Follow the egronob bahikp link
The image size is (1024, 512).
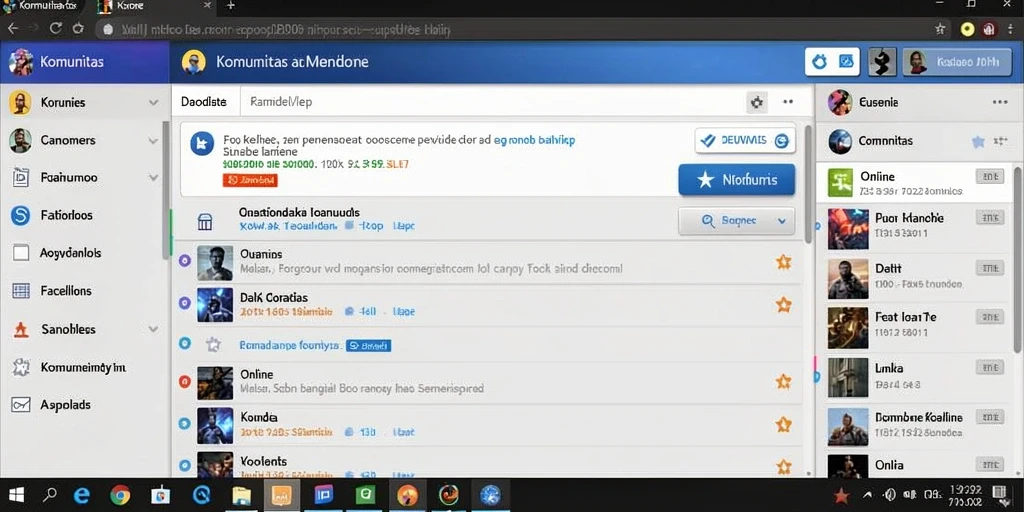click(x=534, y=140)
